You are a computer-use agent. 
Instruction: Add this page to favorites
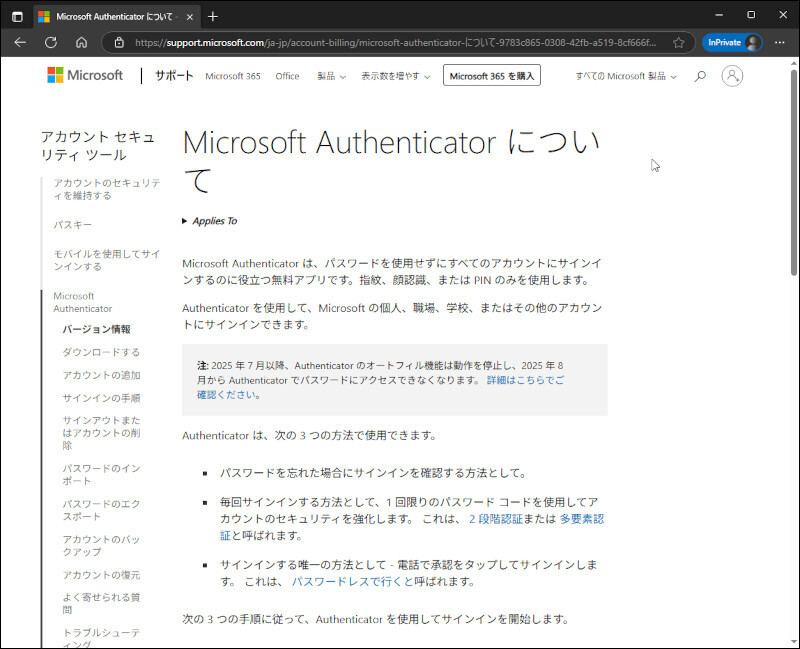point(679,42)
